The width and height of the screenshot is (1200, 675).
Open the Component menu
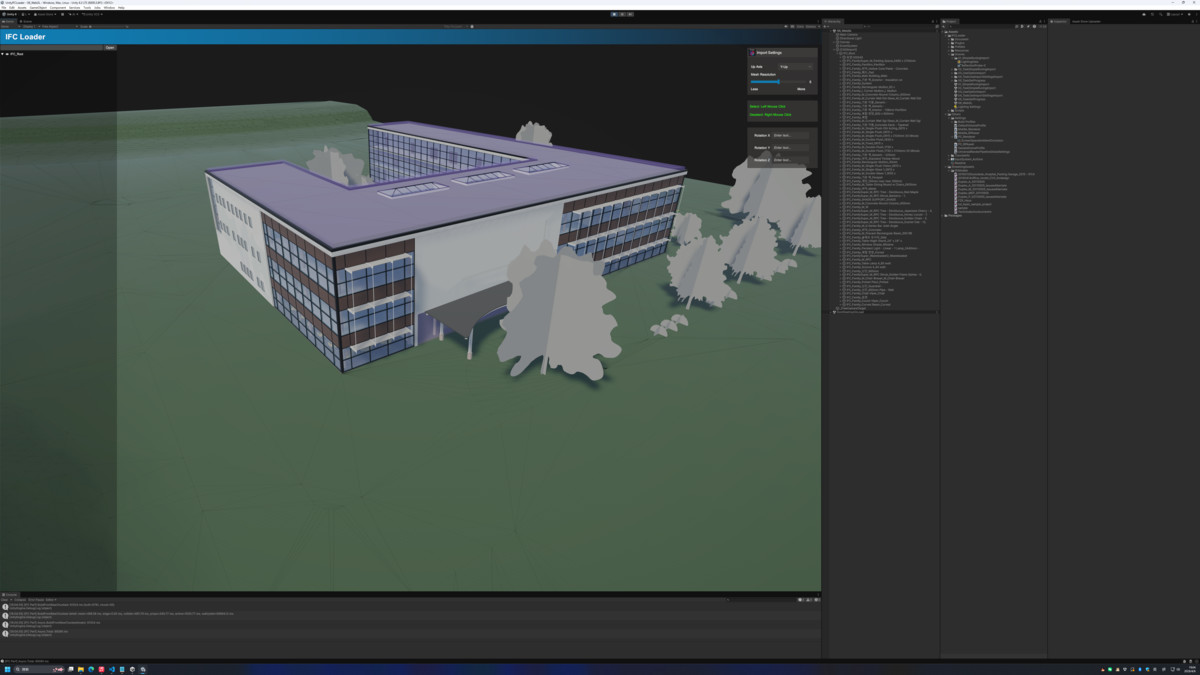pyautogui.click(x=58, y=7)
